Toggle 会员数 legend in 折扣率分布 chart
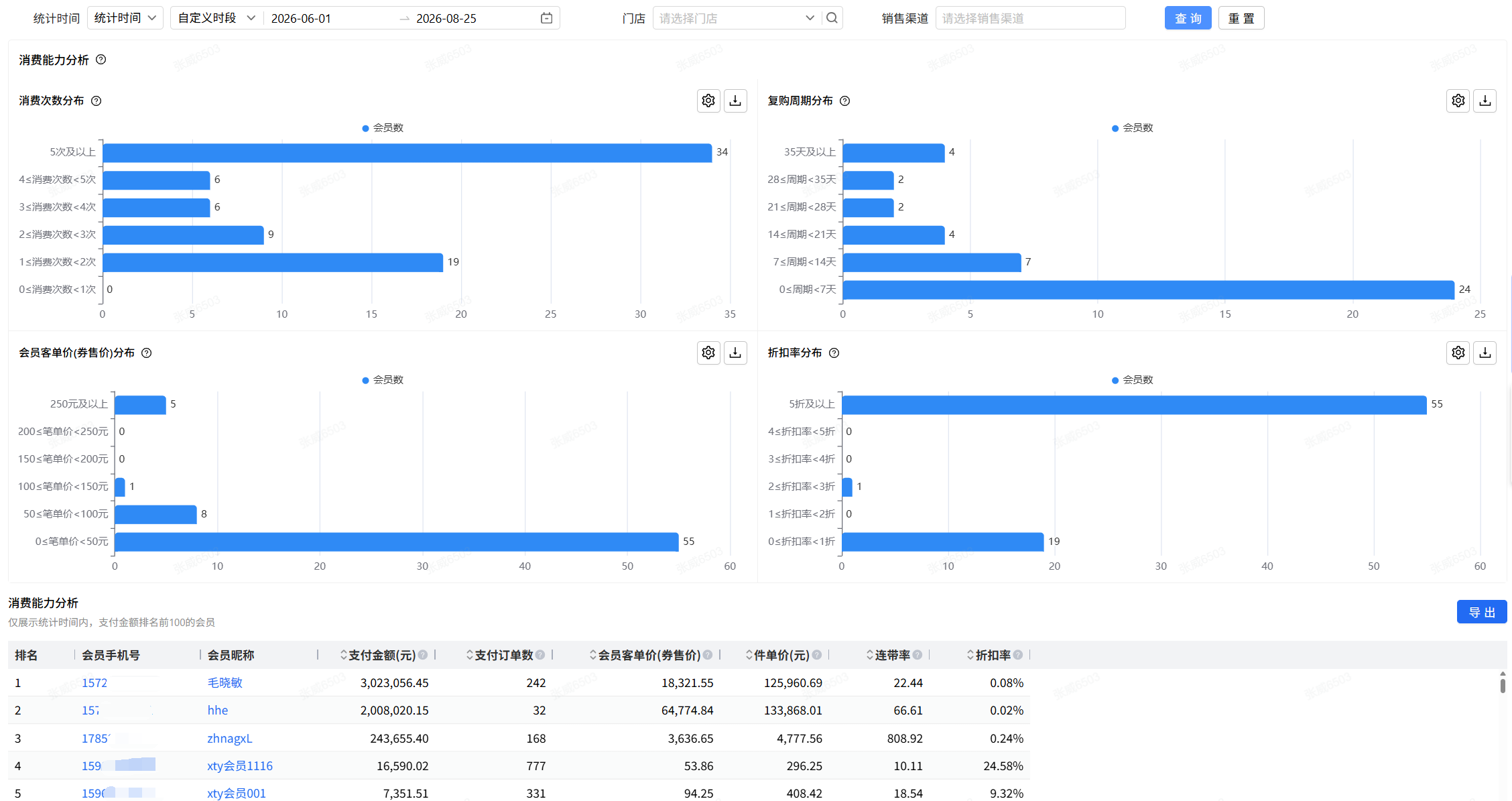Viewport: 1512px width, 801px height. [x=1133, y=380]
